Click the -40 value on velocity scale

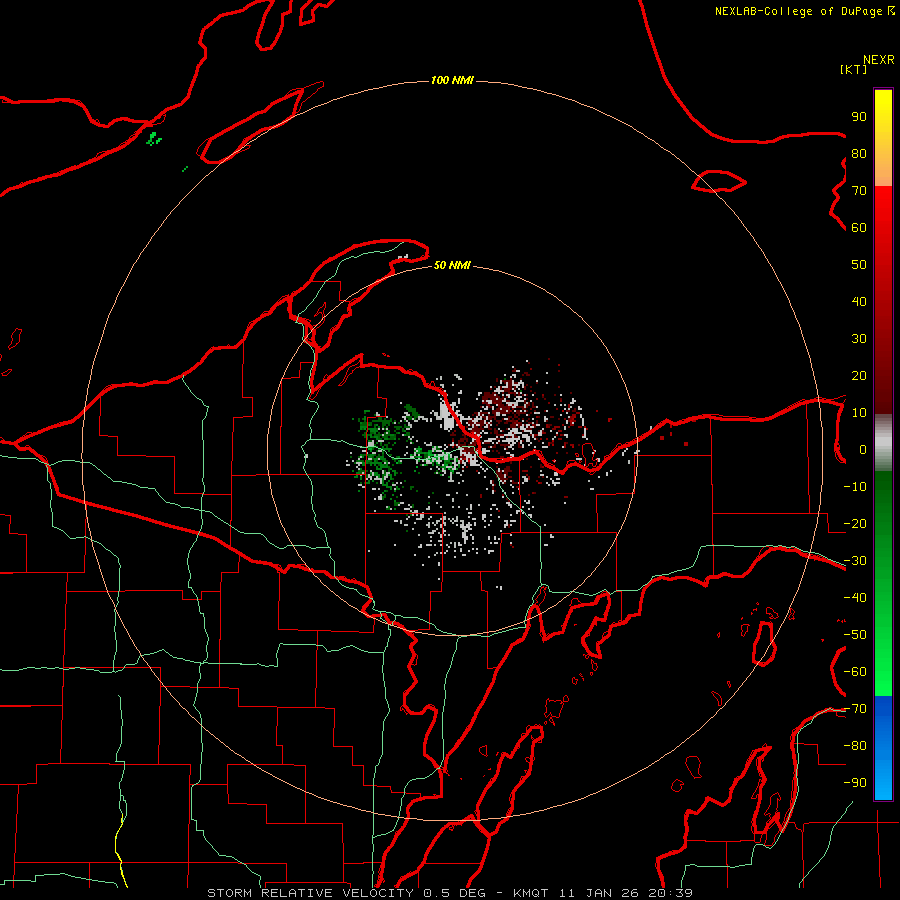click(x=855, y=598)
